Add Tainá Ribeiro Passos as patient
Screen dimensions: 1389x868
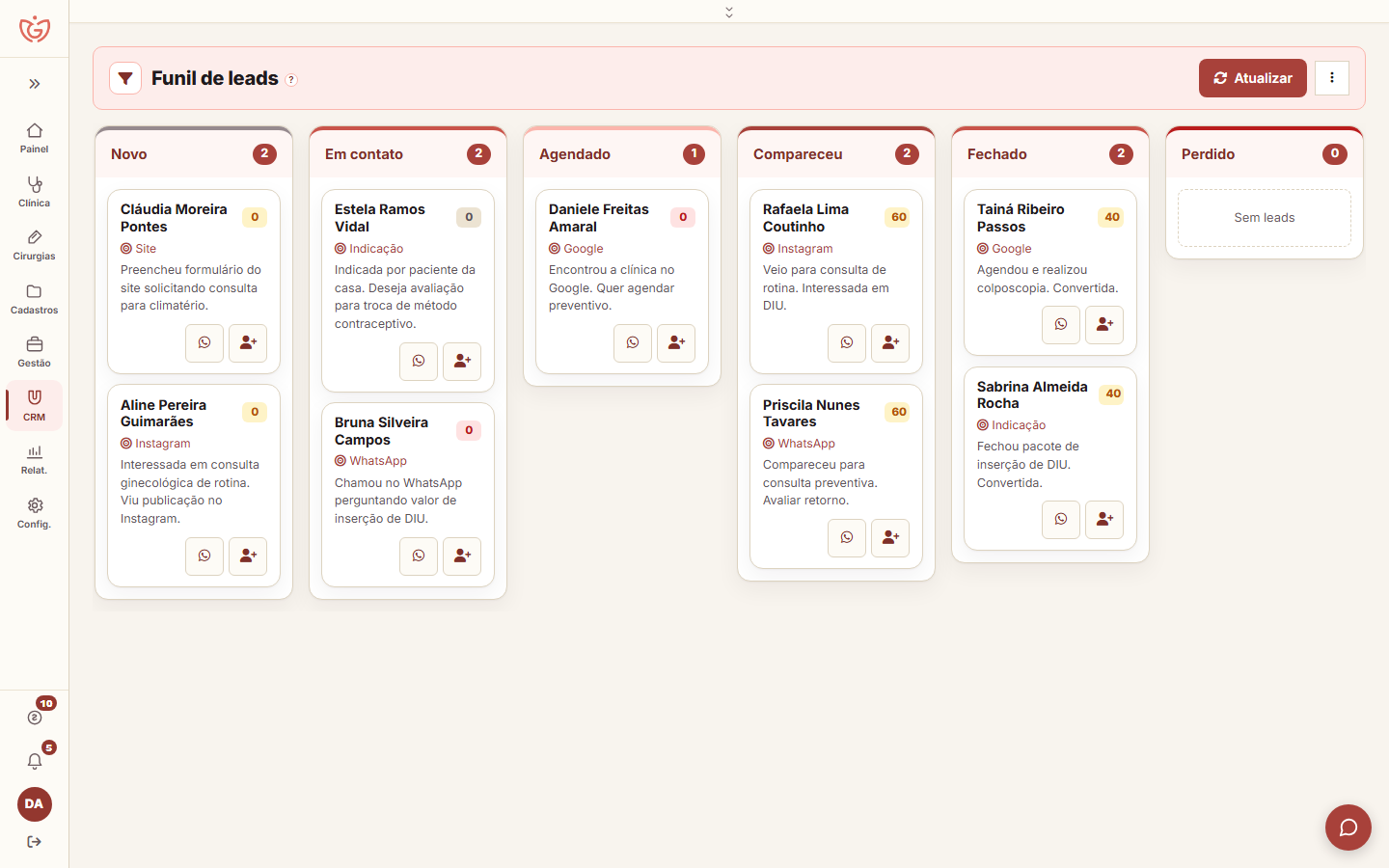[x=1104, y=325]
